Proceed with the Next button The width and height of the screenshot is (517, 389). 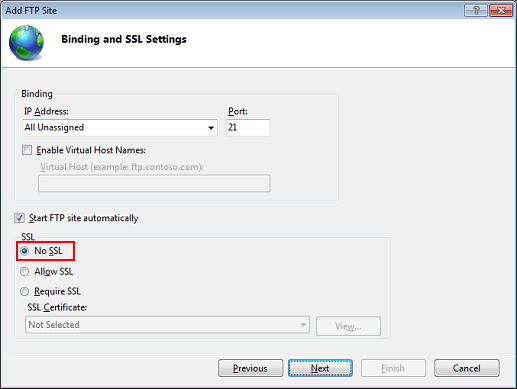tap(320, 368)
